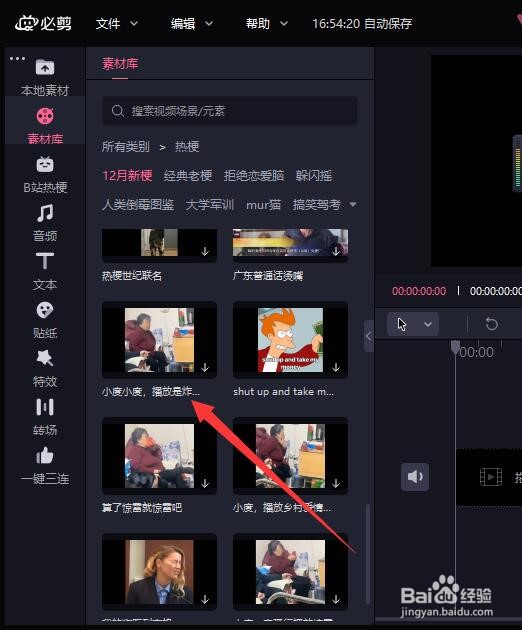
Task: Click the red current timecode 00:00:00:00
Action: coord(419,291)
